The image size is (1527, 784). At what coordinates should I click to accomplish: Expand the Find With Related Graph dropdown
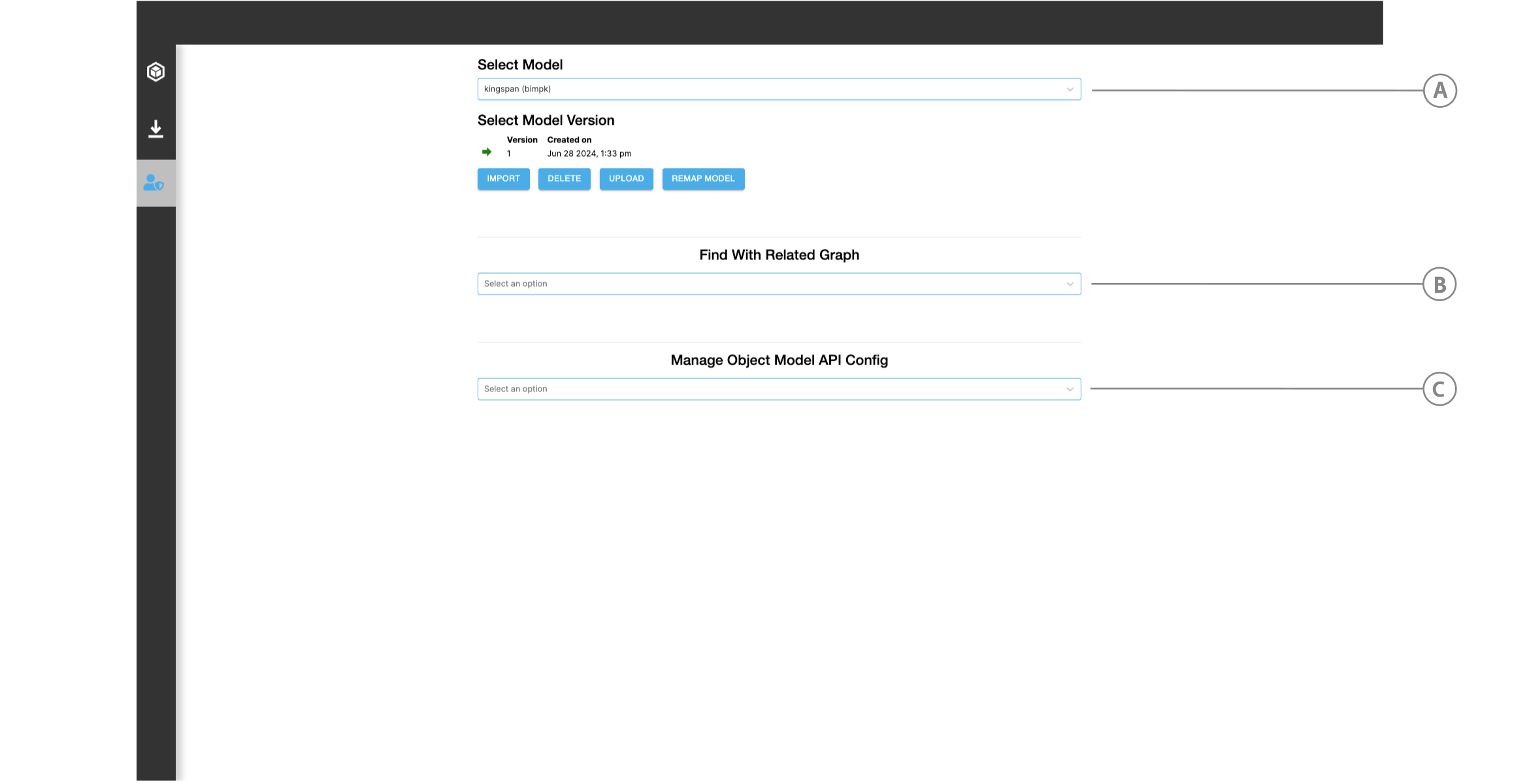click(771, 284)
